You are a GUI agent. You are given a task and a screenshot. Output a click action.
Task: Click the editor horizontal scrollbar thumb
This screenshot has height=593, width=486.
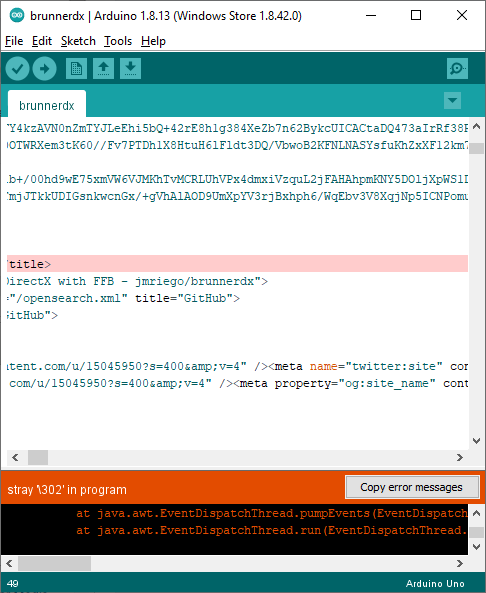point(38,458)
